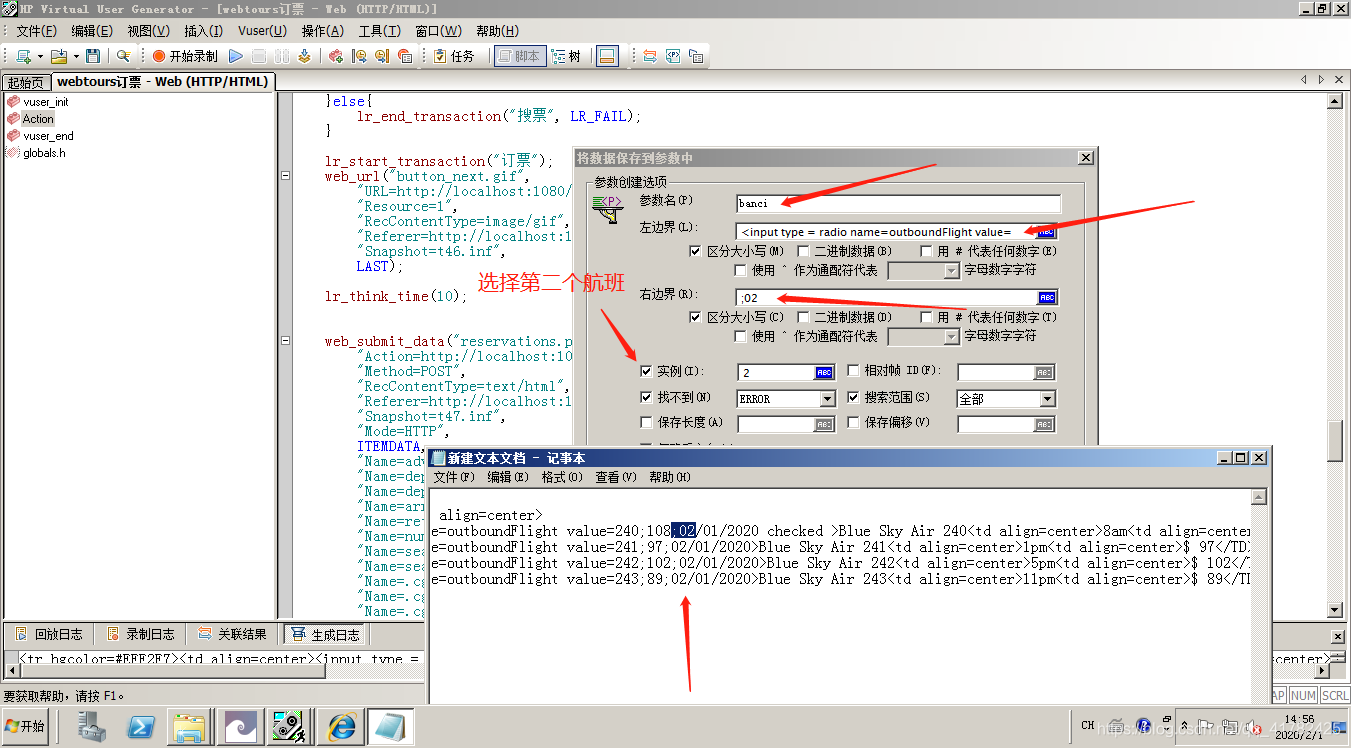This screenshot has height=748, width=1351.
Task: Open dropdown arrow next to new script icon
Action: point(40,56)
